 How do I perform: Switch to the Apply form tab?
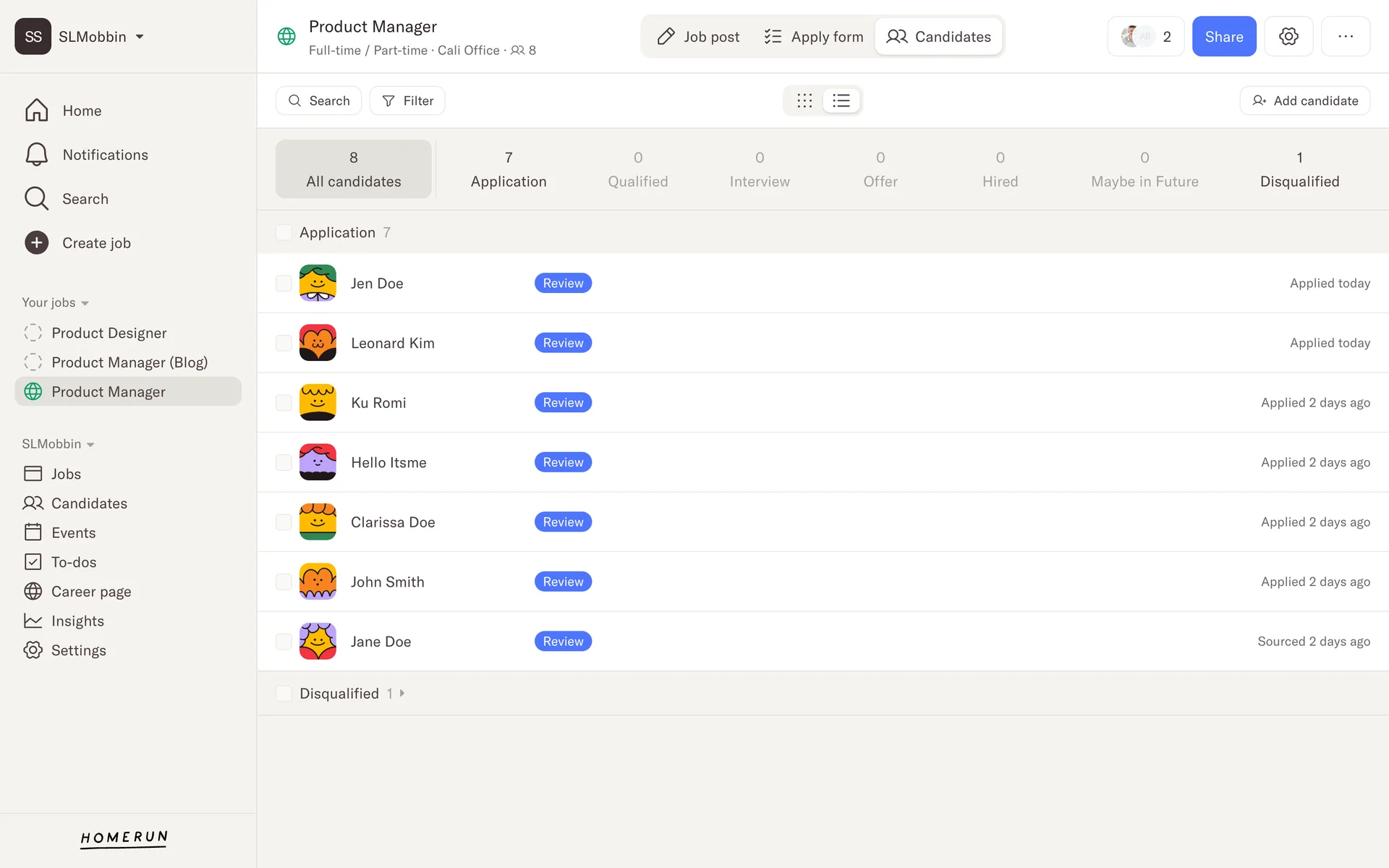814,37
